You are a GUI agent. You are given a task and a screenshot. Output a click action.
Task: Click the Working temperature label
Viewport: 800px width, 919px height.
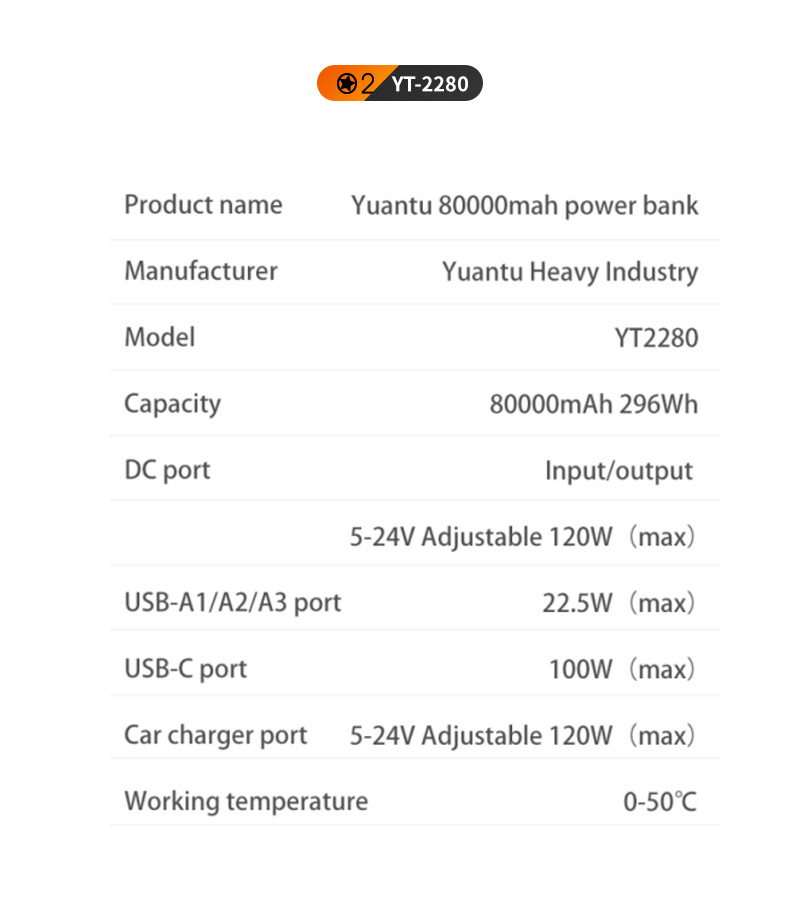[x=246, y=801]
